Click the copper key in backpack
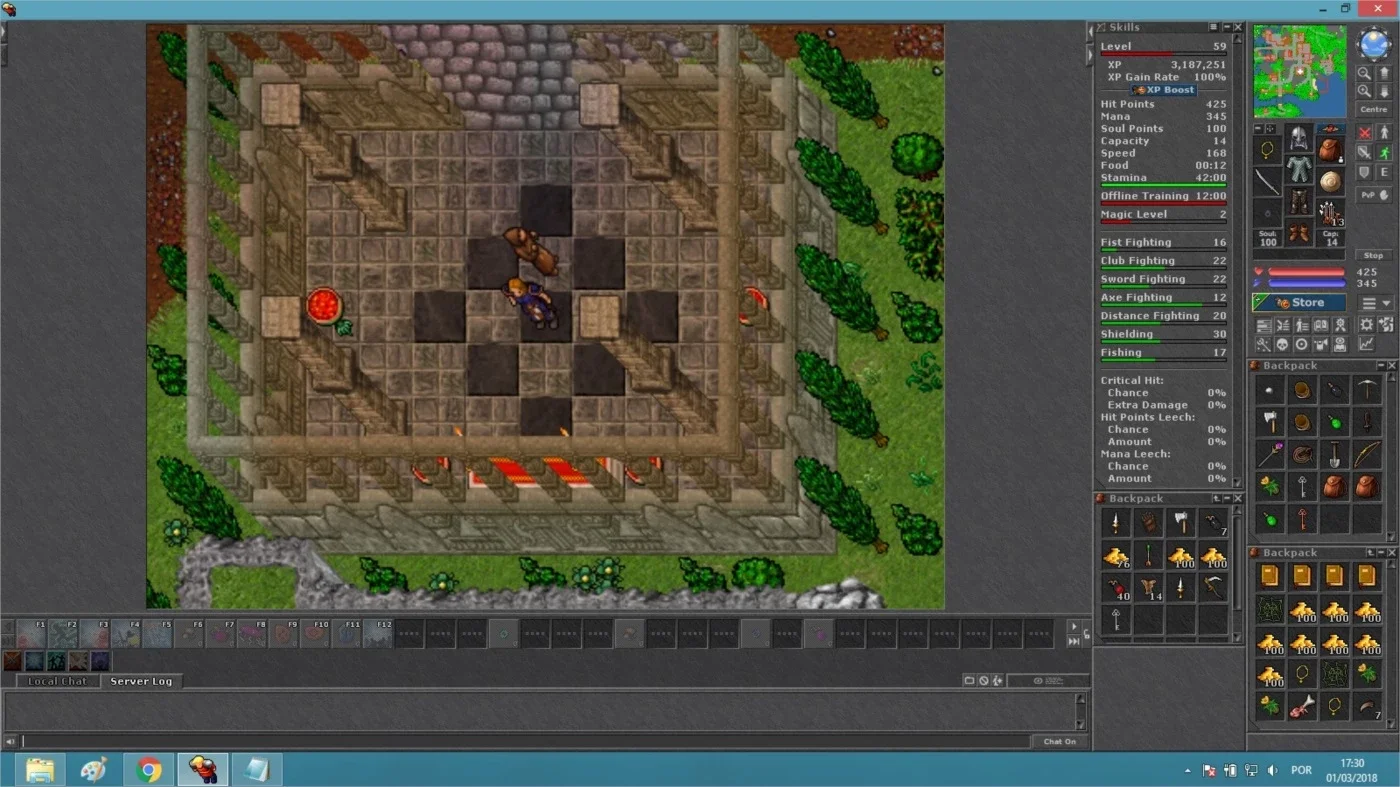Image resolution: width=1400 pixels, height=787 pixels. click(1302, 519)
